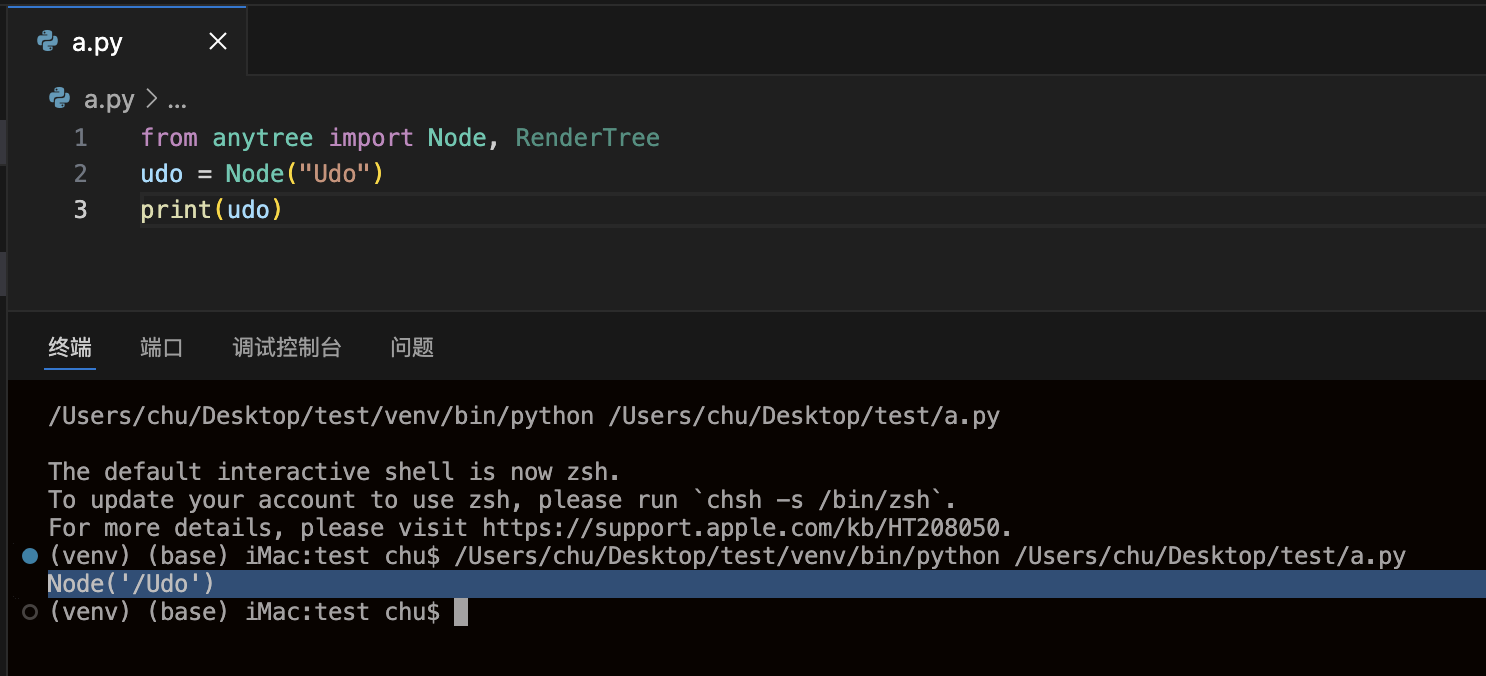Close the a.py editor tab
Viewport: 1486px width, 676px height.
pos(217,41)
